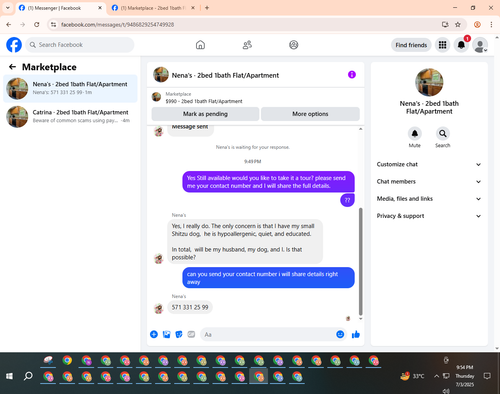The width and height of the screenshot is (500, 394).
Task: Open the Chrome profile icon
Action: click(477, 25)
